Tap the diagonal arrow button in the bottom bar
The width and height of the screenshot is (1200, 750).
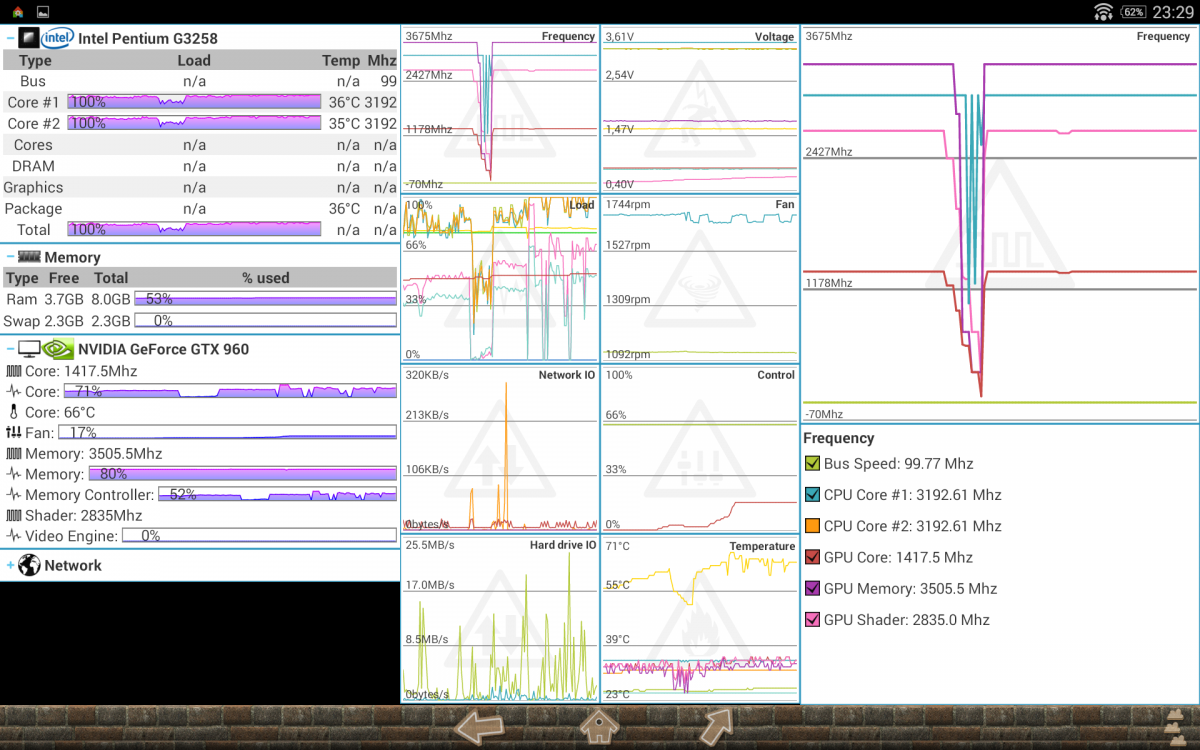coord(716,727)
